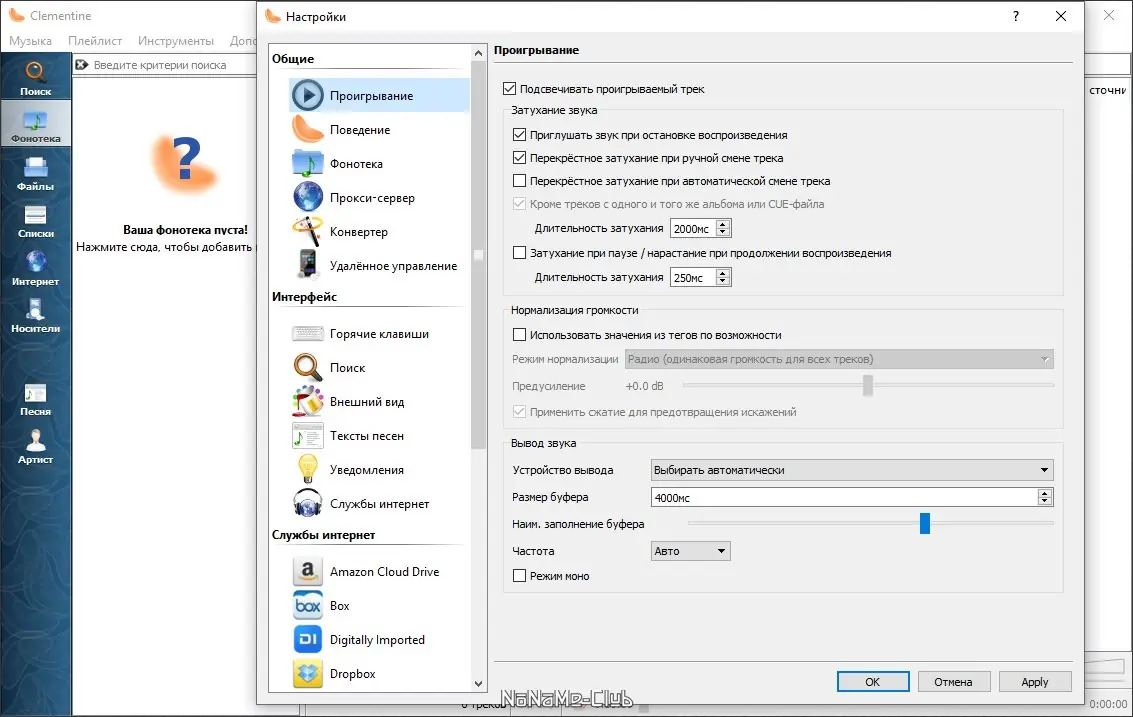Open the Поведение settings page
Screen dimensions: 1133x717
click(x=379, y=129)
